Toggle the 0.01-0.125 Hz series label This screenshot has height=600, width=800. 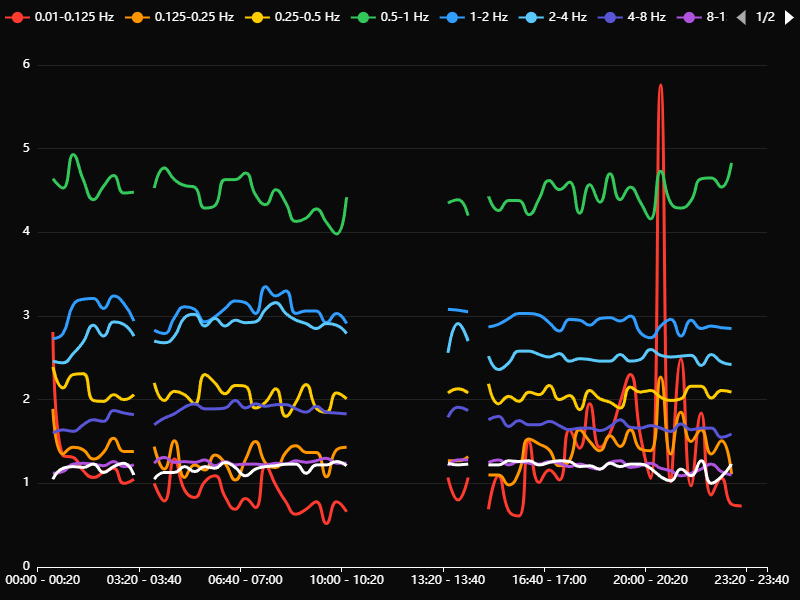pos(74,18)
